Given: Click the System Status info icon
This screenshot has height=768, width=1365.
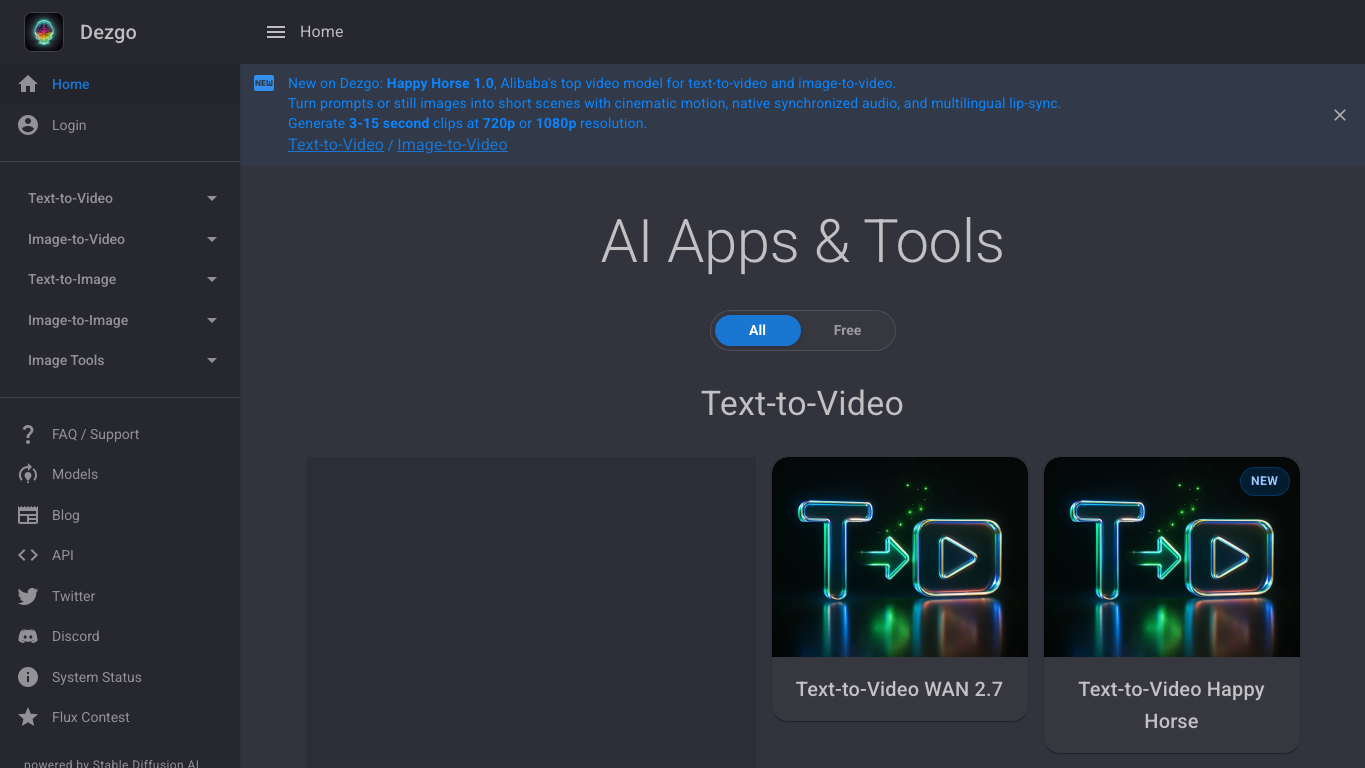Looking at the screenshot, I should pyautogui.click(x=28, y=677).
